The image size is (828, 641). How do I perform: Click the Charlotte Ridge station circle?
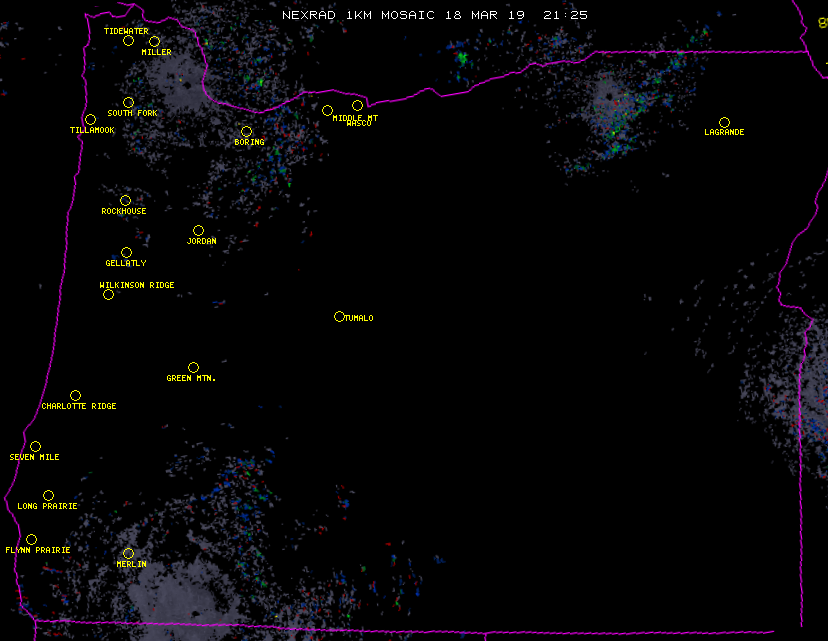[75, 396]
